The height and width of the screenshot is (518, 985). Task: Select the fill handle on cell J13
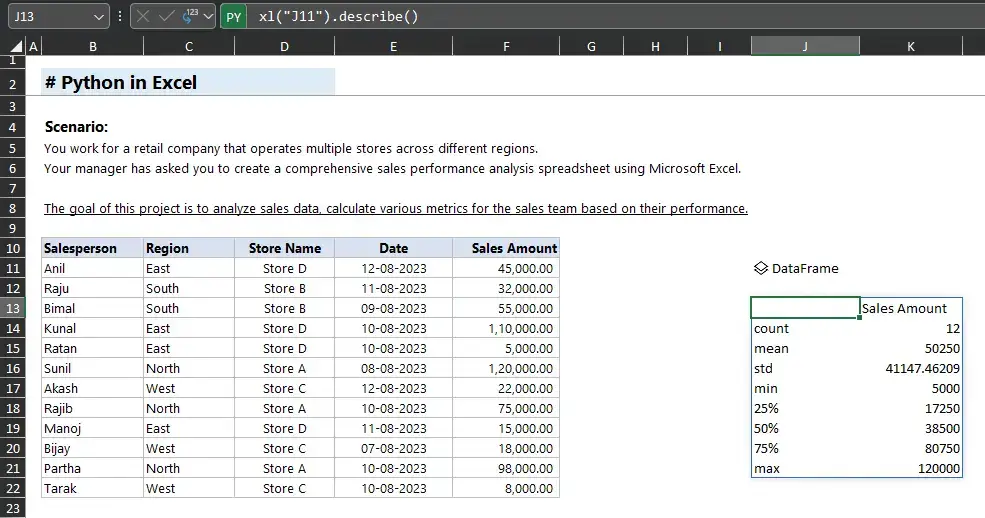click(859, 318)
